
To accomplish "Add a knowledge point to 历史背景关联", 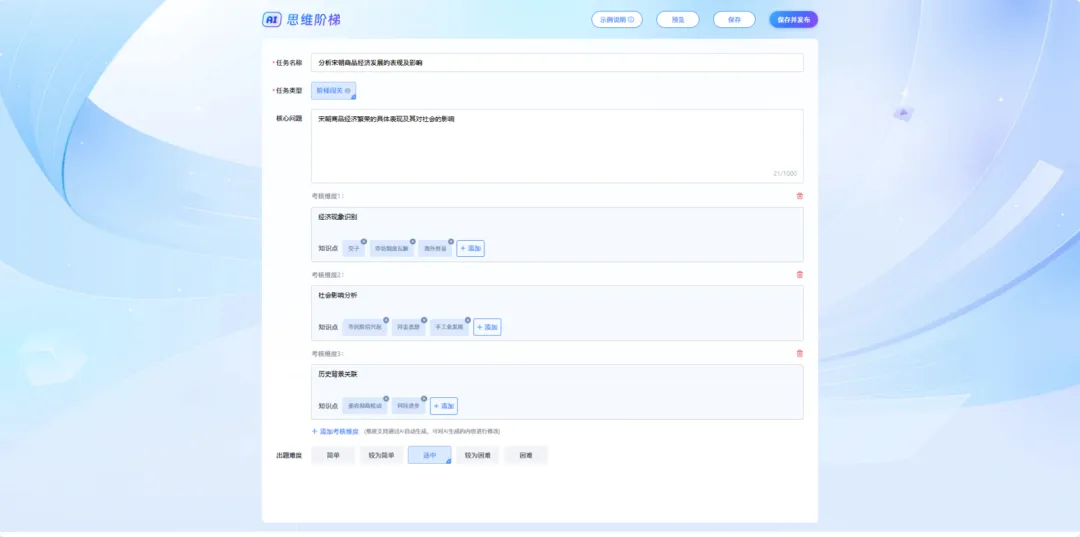I will pos(444,406).
